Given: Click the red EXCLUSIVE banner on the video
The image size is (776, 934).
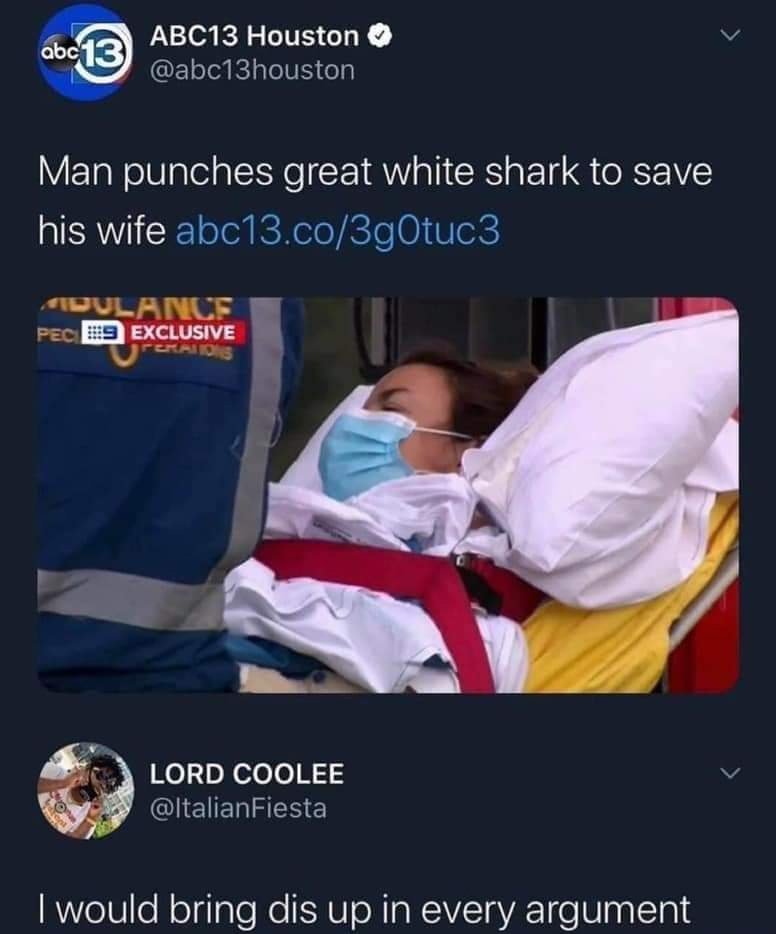Looking at the screenshot, I should (x=185, y=332).
